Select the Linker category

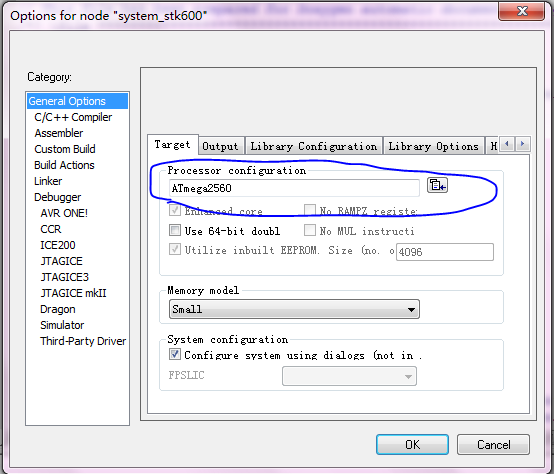(48, 181)
